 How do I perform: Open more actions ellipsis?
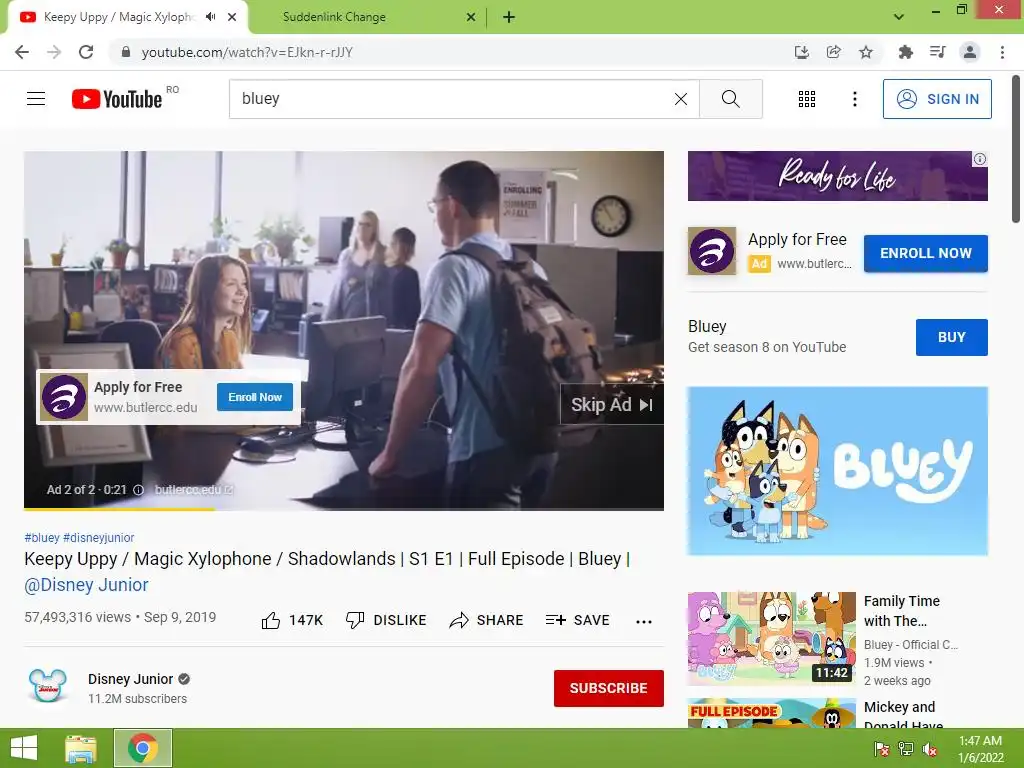click(x=644, y=622)
